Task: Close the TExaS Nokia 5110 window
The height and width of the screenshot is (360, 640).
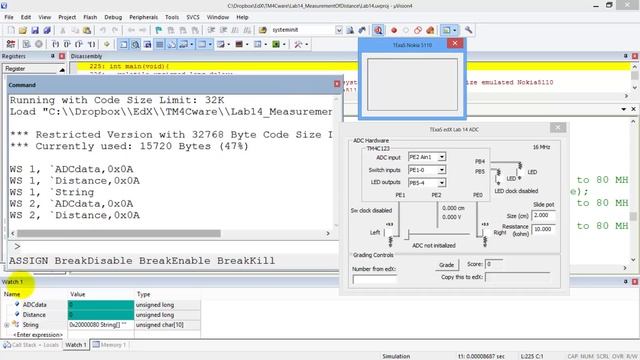Action: pyautogui.click(x=455, y=43)
